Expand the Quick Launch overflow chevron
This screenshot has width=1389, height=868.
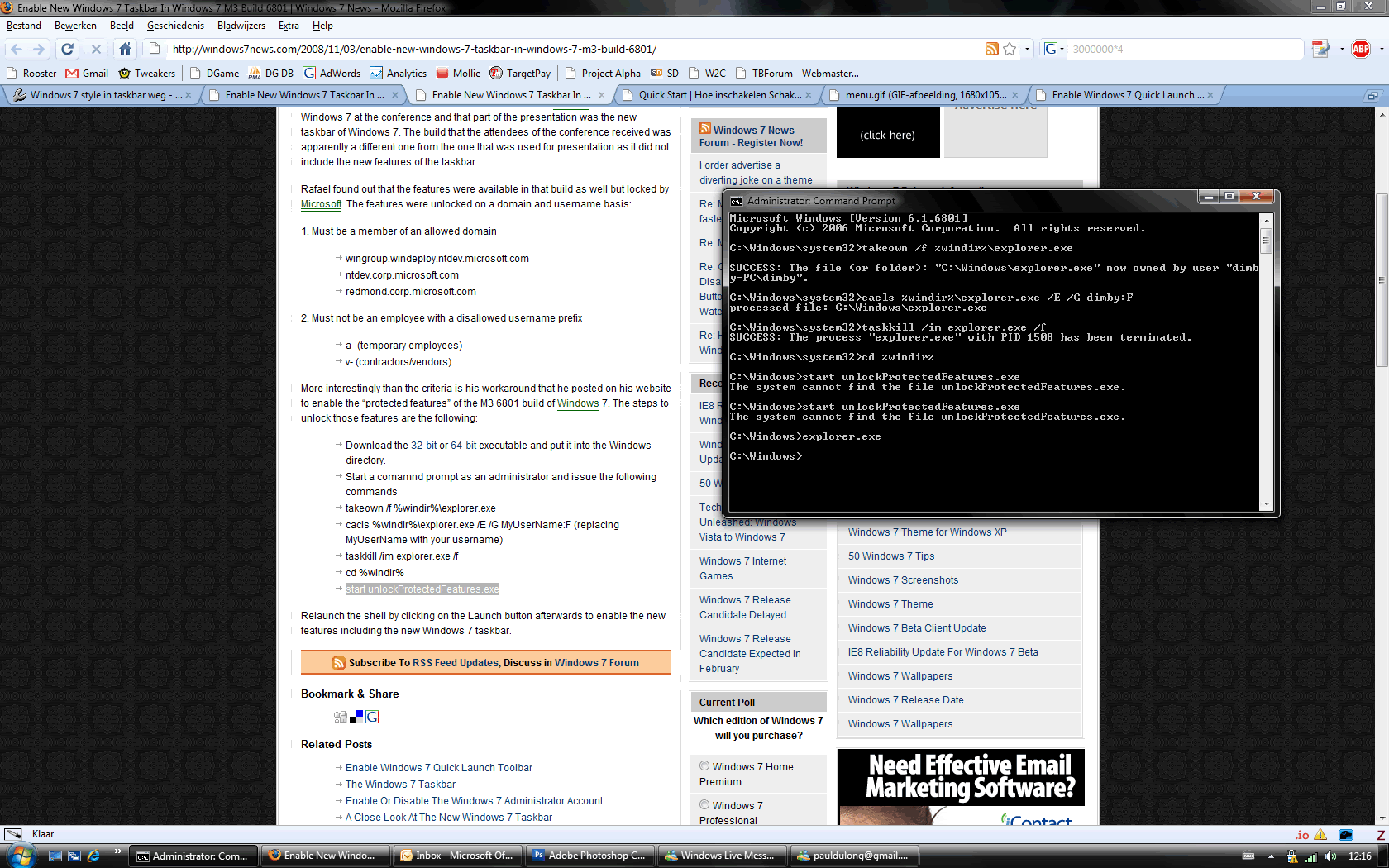click(x=117, y=852)
